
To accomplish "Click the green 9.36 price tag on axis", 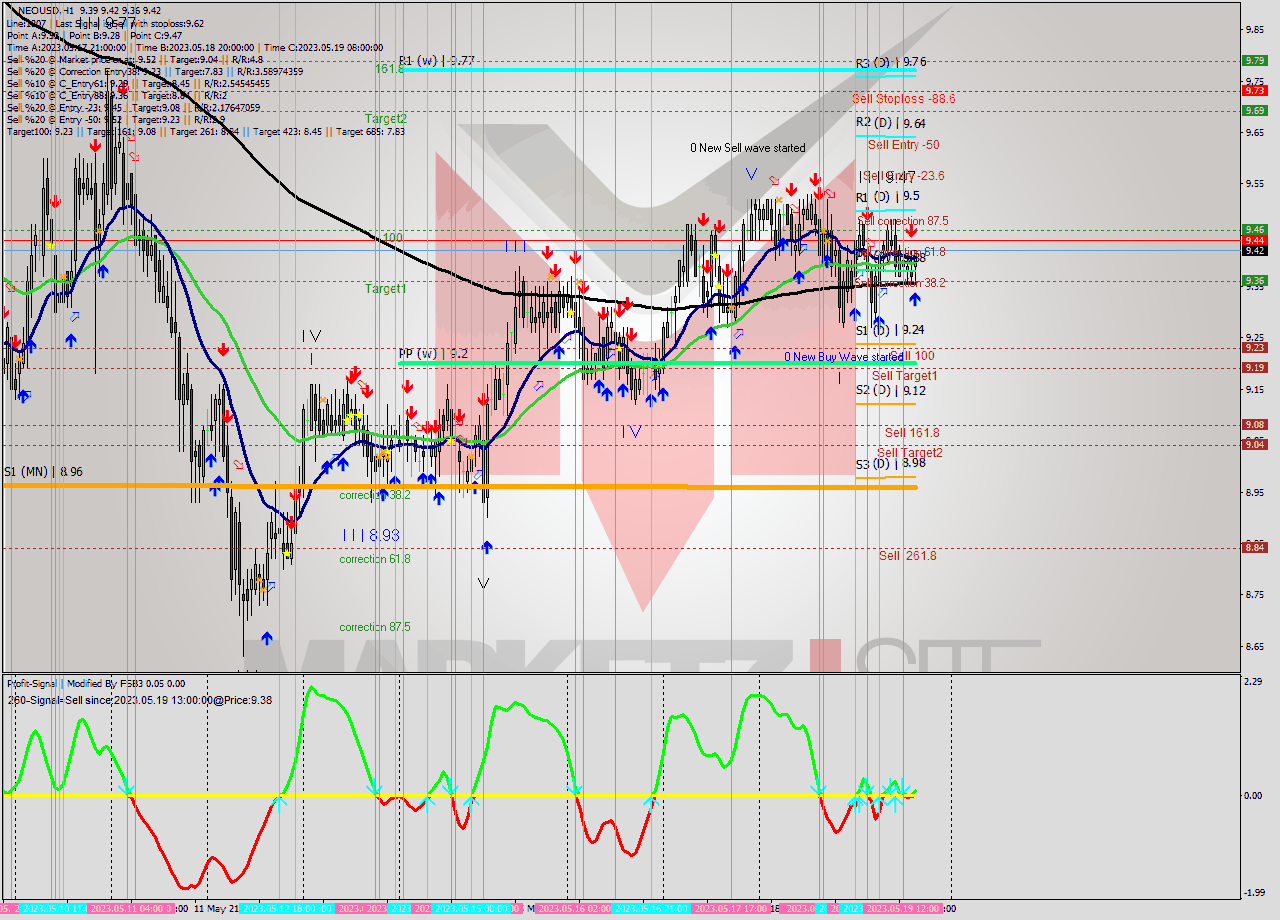I will [x=1255, y=281].
